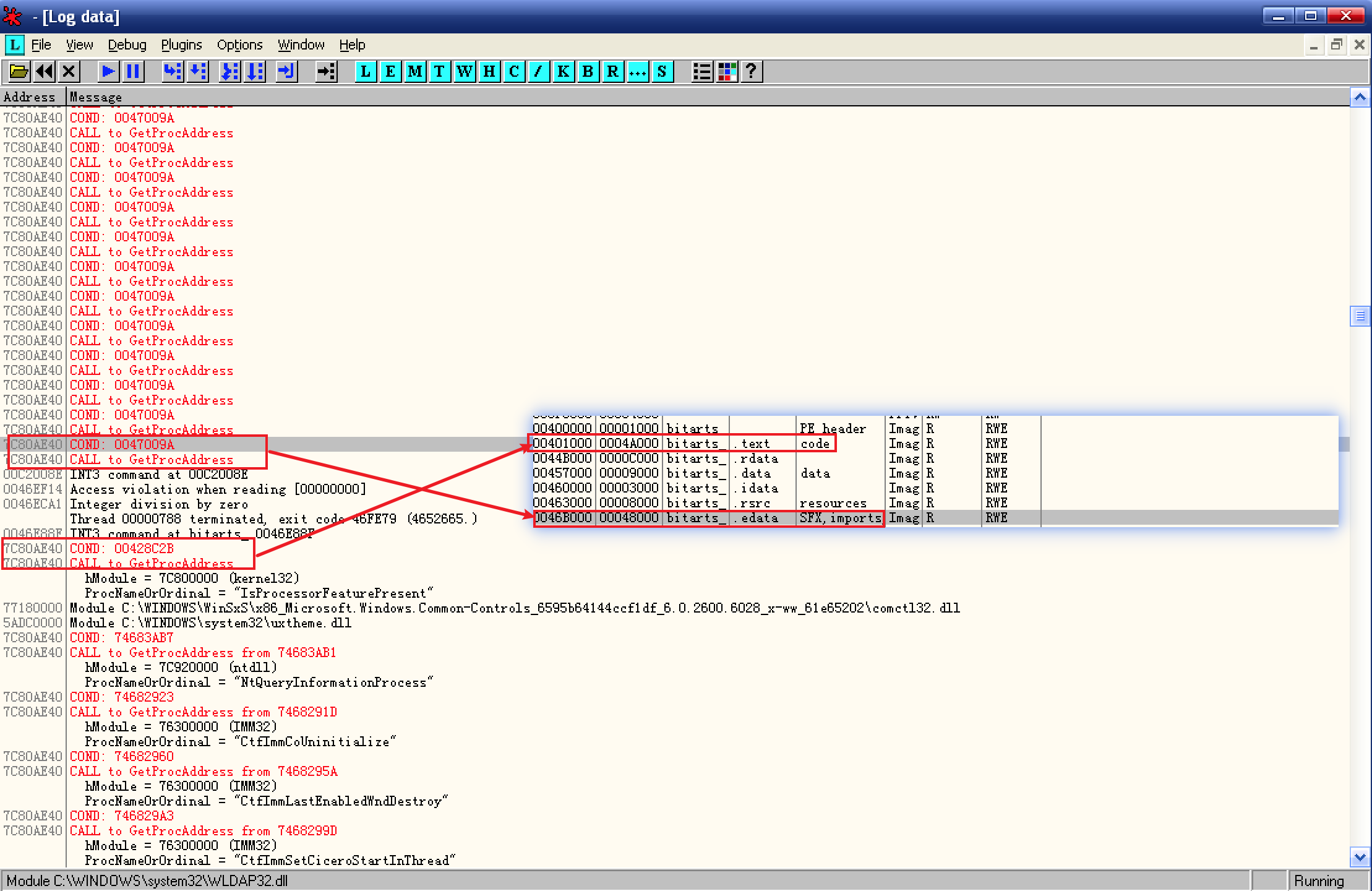The image size is (1372, 891).
Task: Click the Execute till return icon
Action: (x=285, y=72)
